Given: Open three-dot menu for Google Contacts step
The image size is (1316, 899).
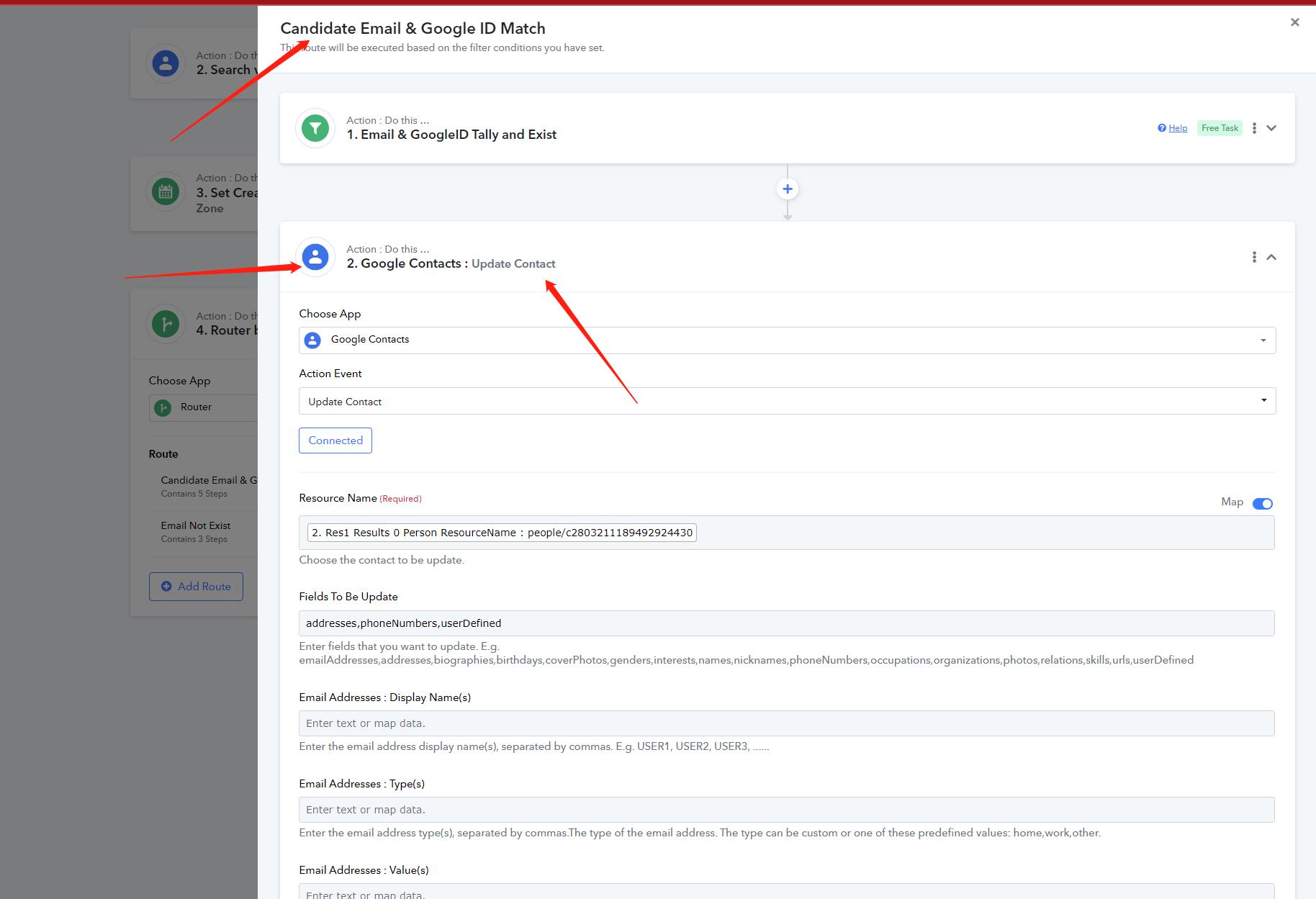Looking at the screenshot, I should (1254, 257).
